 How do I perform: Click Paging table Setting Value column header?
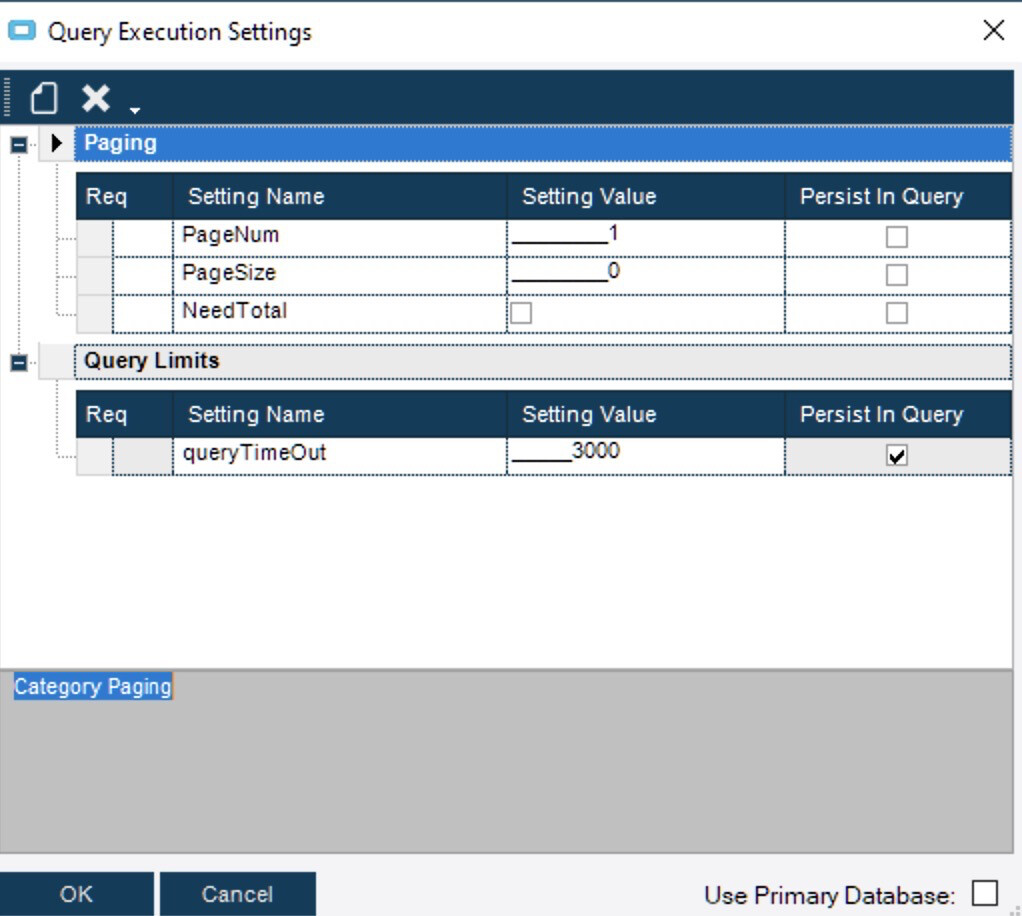645,196
